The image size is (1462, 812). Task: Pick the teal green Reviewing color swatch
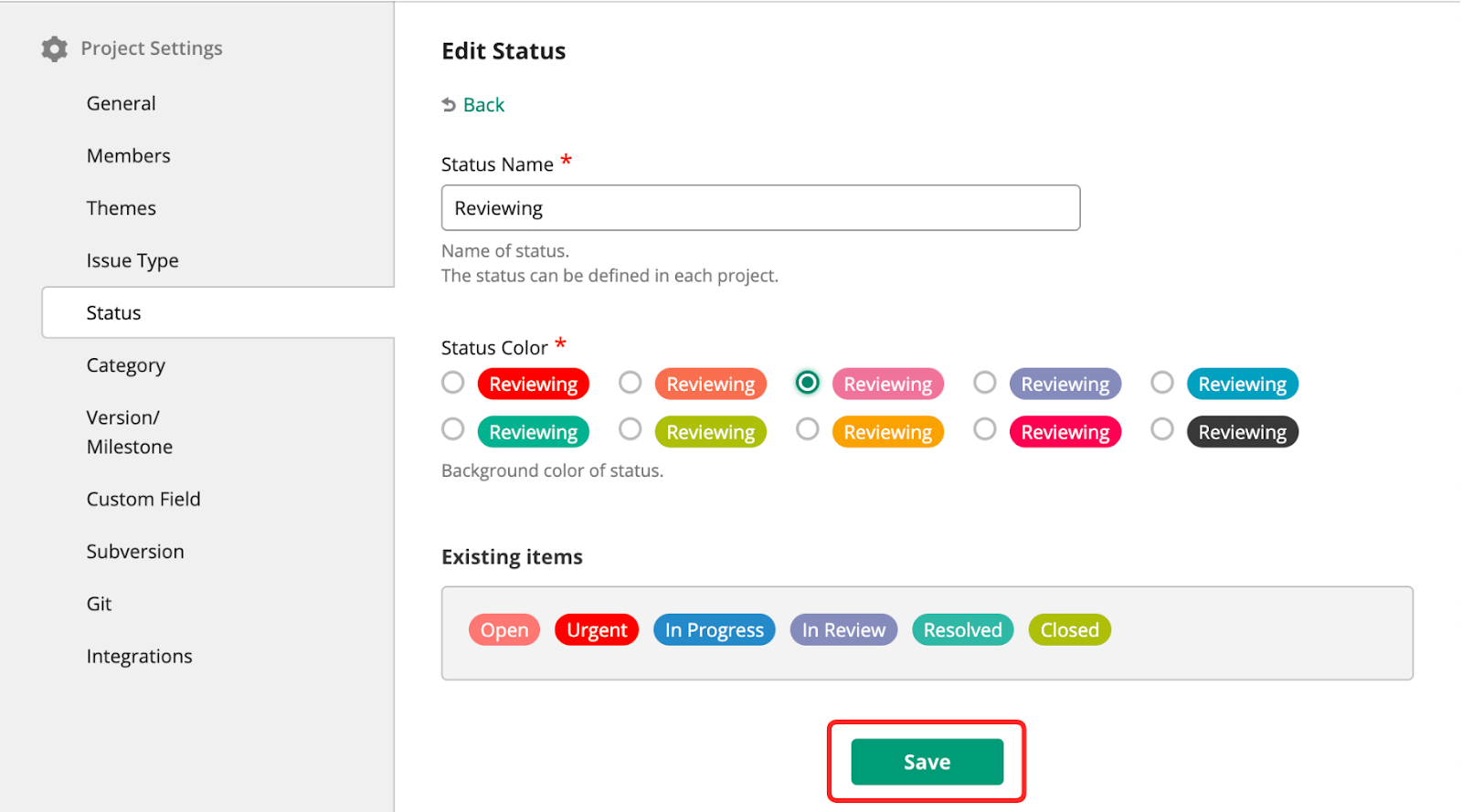point(533,432)
